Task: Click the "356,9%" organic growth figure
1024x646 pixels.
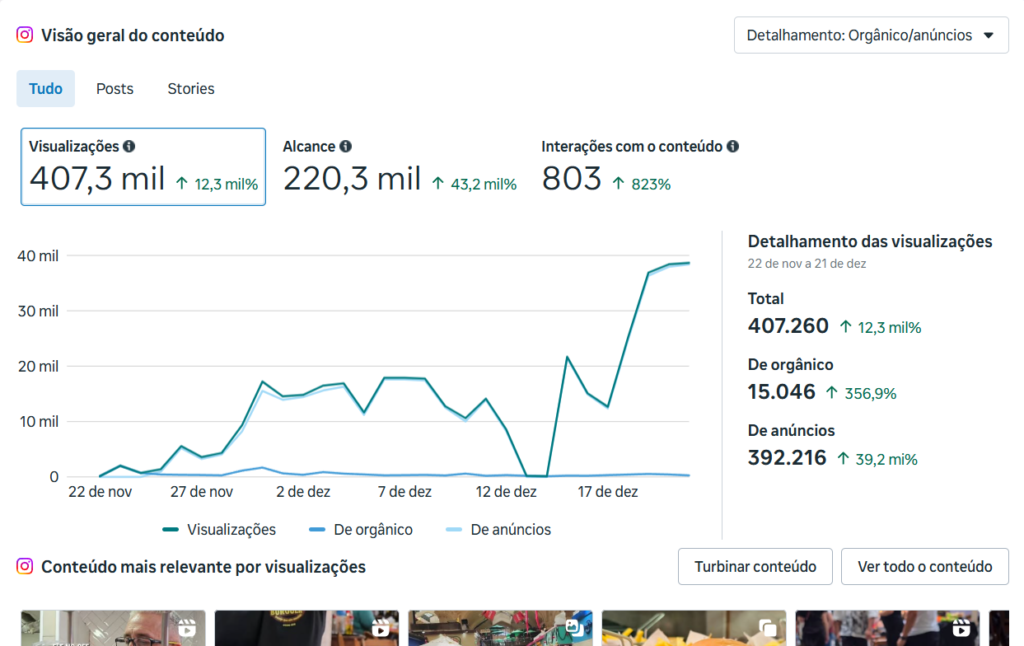Action: [x=870, y=394]
